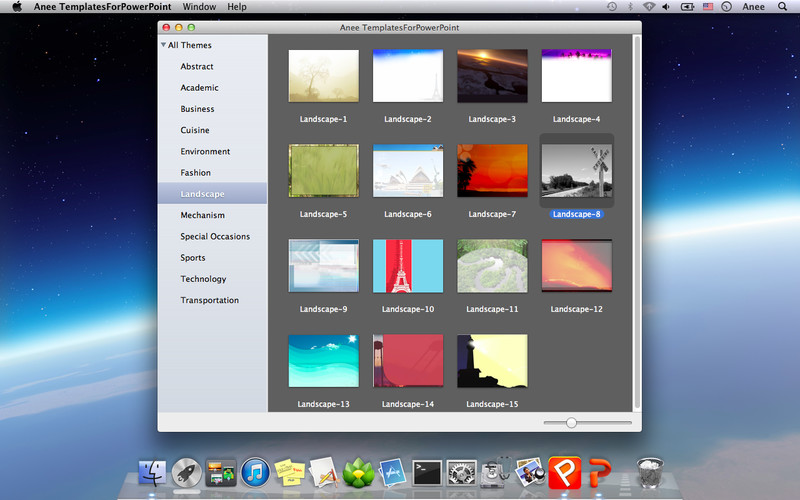Select the Cuisine theme category
Screen dimensions: 800x500
coord(194,130)
